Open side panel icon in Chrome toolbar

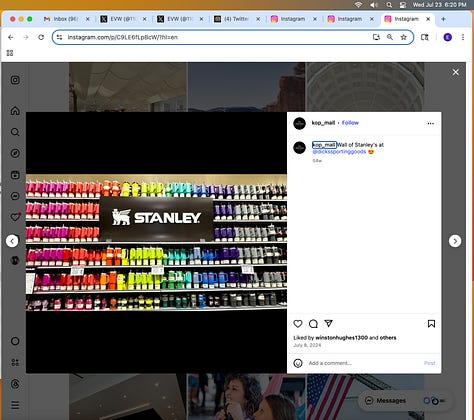[425, 37]
